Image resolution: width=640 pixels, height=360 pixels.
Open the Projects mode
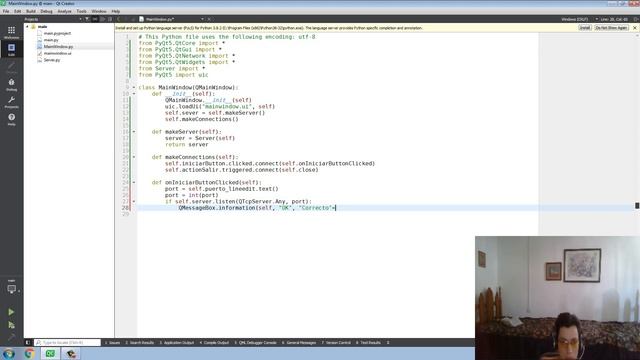pyautogui.click(x=11, y=102)
